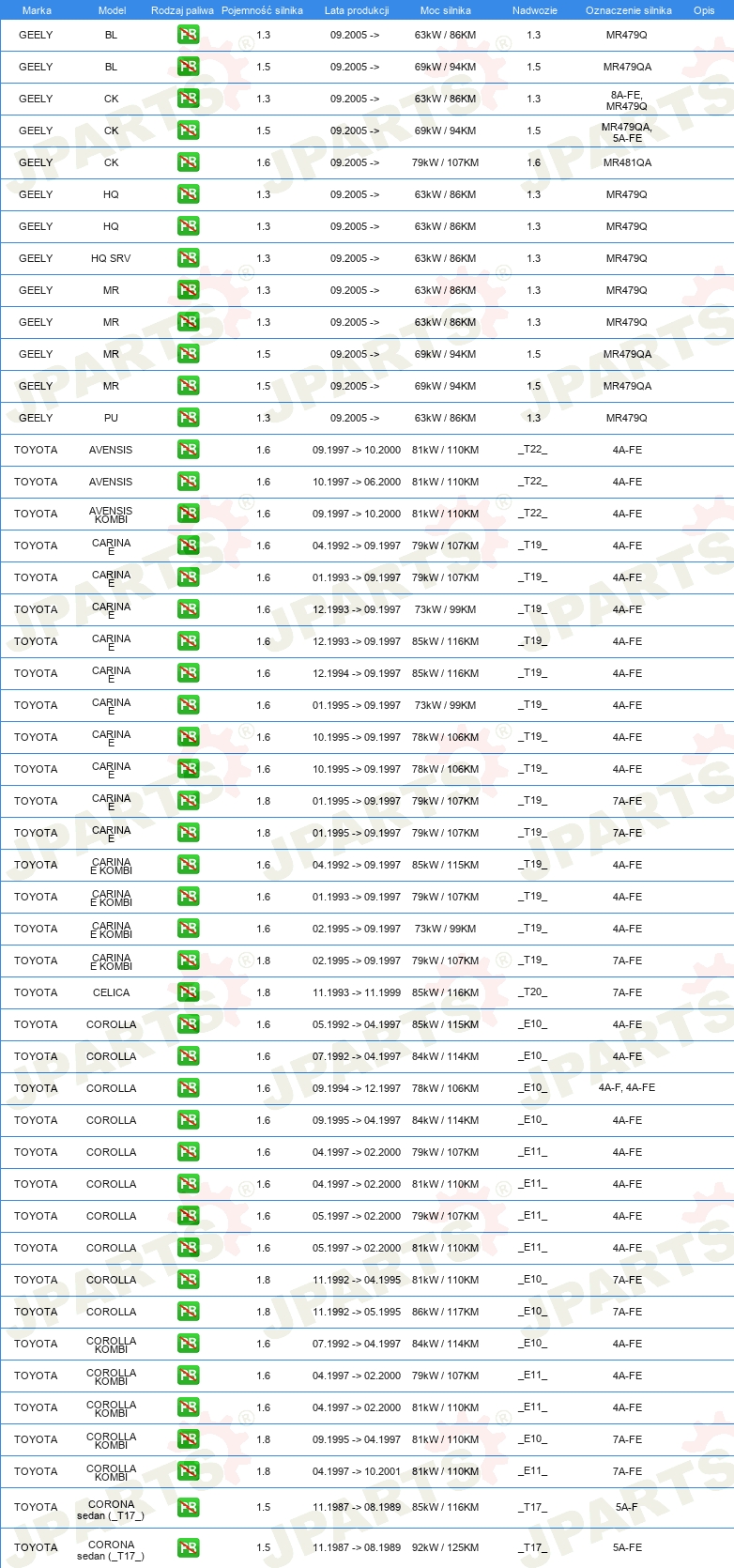Click the fuel icon for Geely BL 1.3
734x1568 pixels.
coord(188,35)
